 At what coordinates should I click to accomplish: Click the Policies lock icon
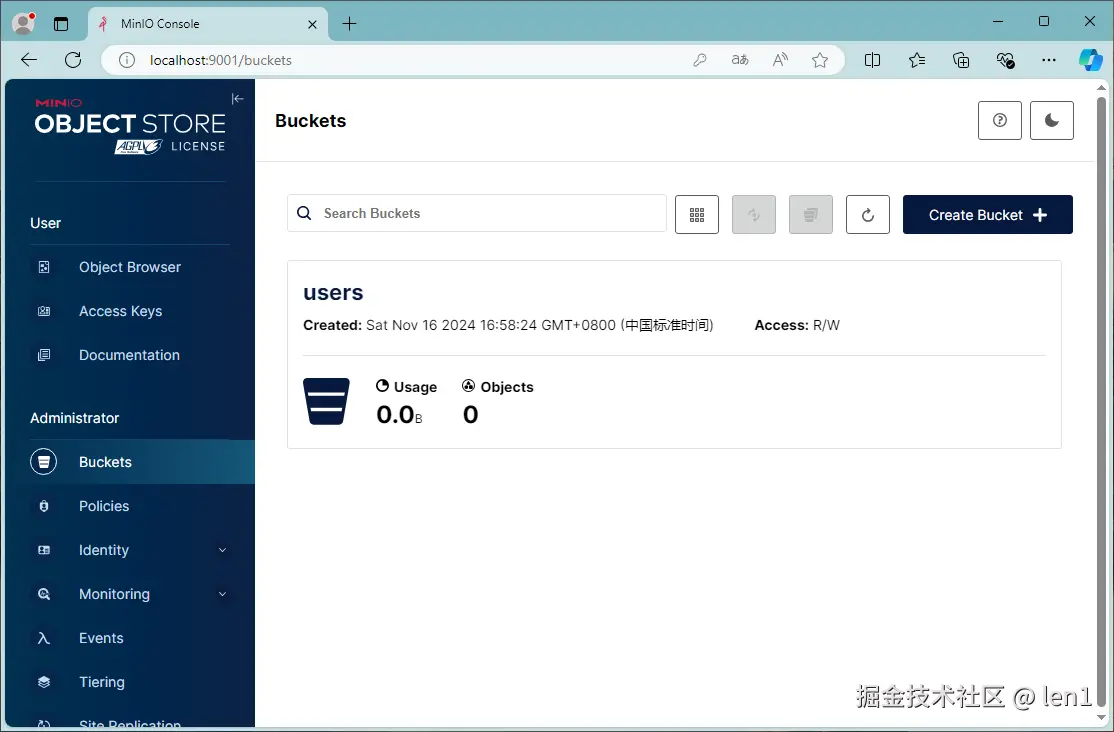(44, 506)
